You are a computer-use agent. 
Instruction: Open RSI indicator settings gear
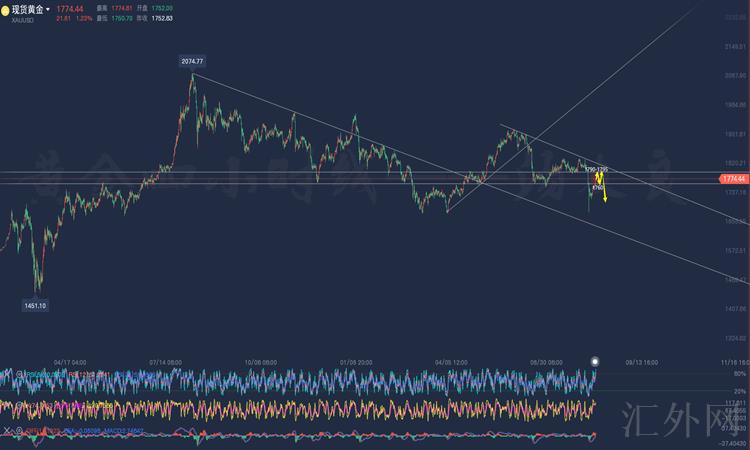(19, 374)
